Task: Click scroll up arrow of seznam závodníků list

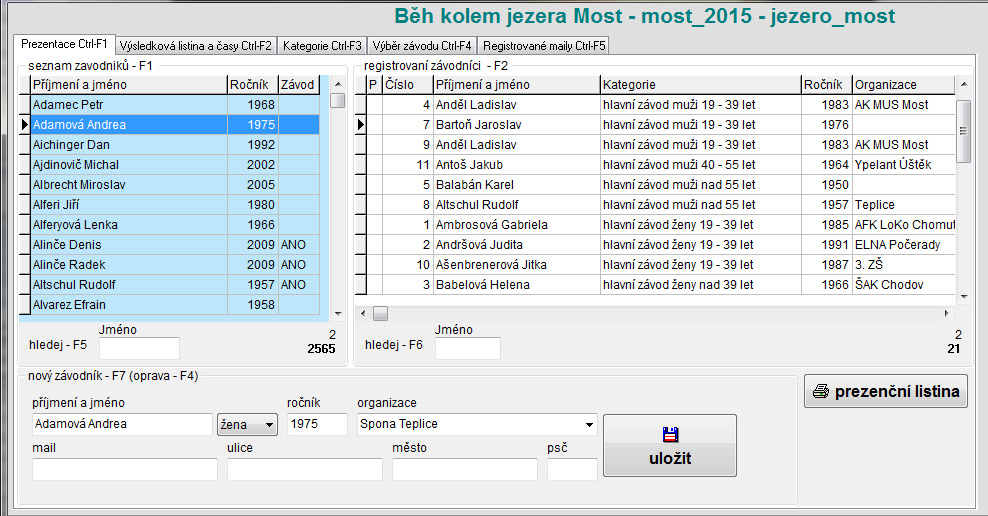Action: coord(338,84)
